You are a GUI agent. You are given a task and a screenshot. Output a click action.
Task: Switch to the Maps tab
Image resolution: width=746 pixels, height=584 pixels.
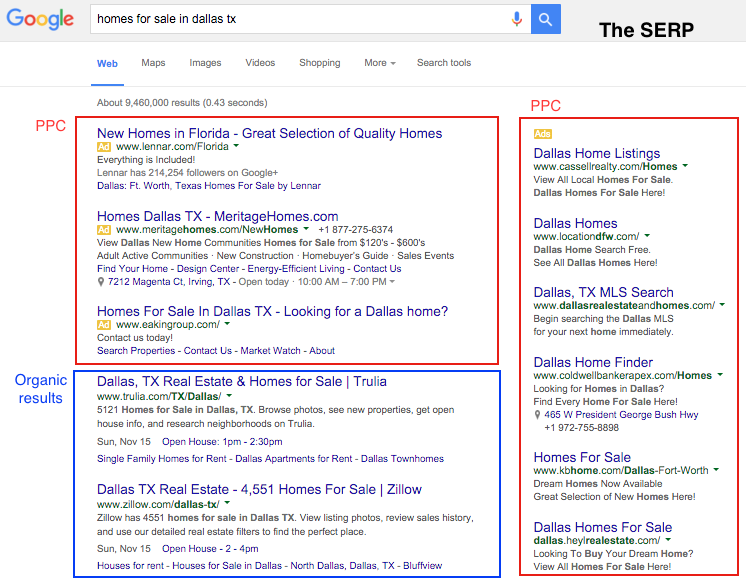[x=153, y=63]
